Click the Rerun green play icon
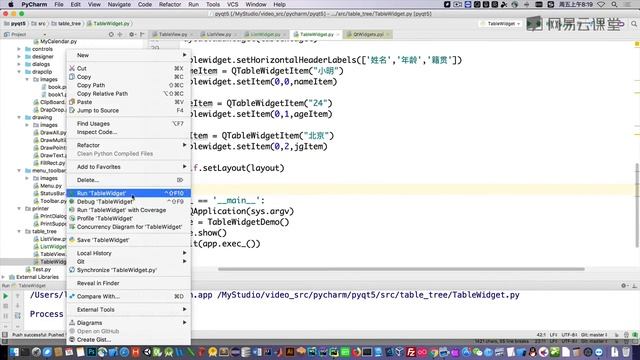640x360 pixels. 5,296
